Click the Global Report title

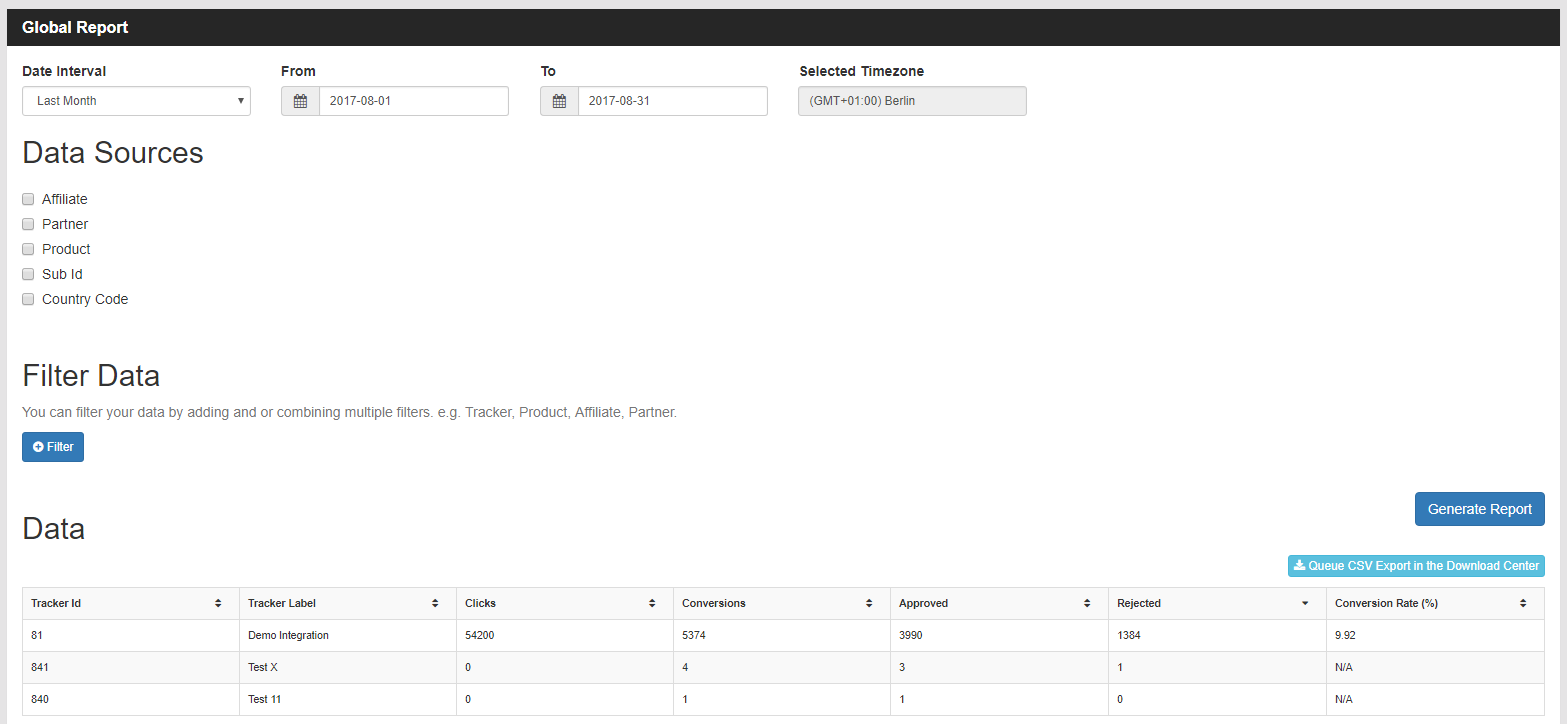[x=75, y=27]
